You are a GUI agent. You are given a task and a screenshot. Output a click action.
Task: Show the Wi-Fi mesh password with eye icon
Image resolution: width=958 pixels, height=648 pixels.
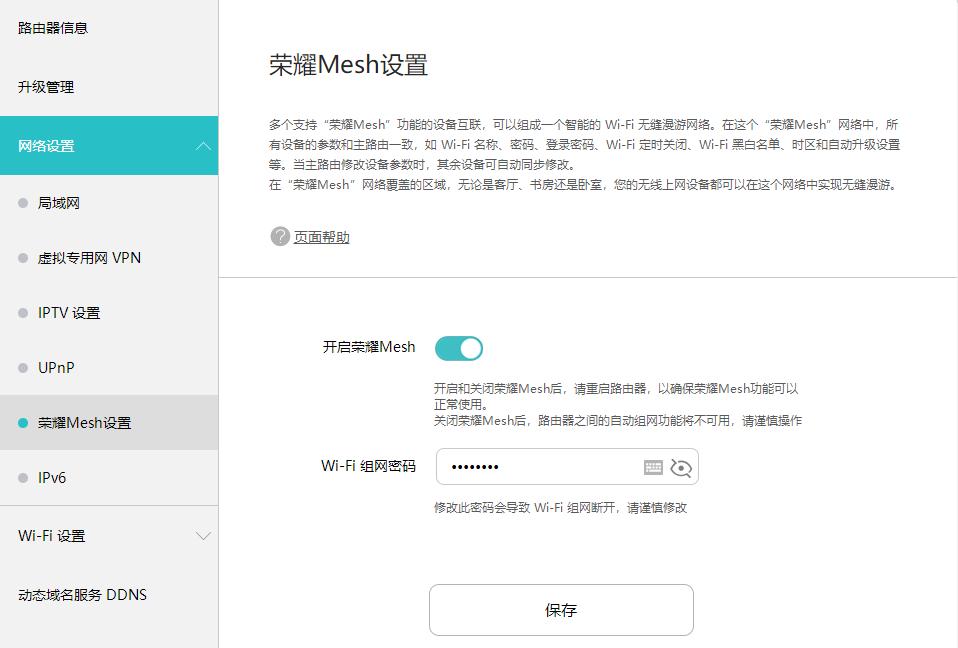(x=682, y=467)
